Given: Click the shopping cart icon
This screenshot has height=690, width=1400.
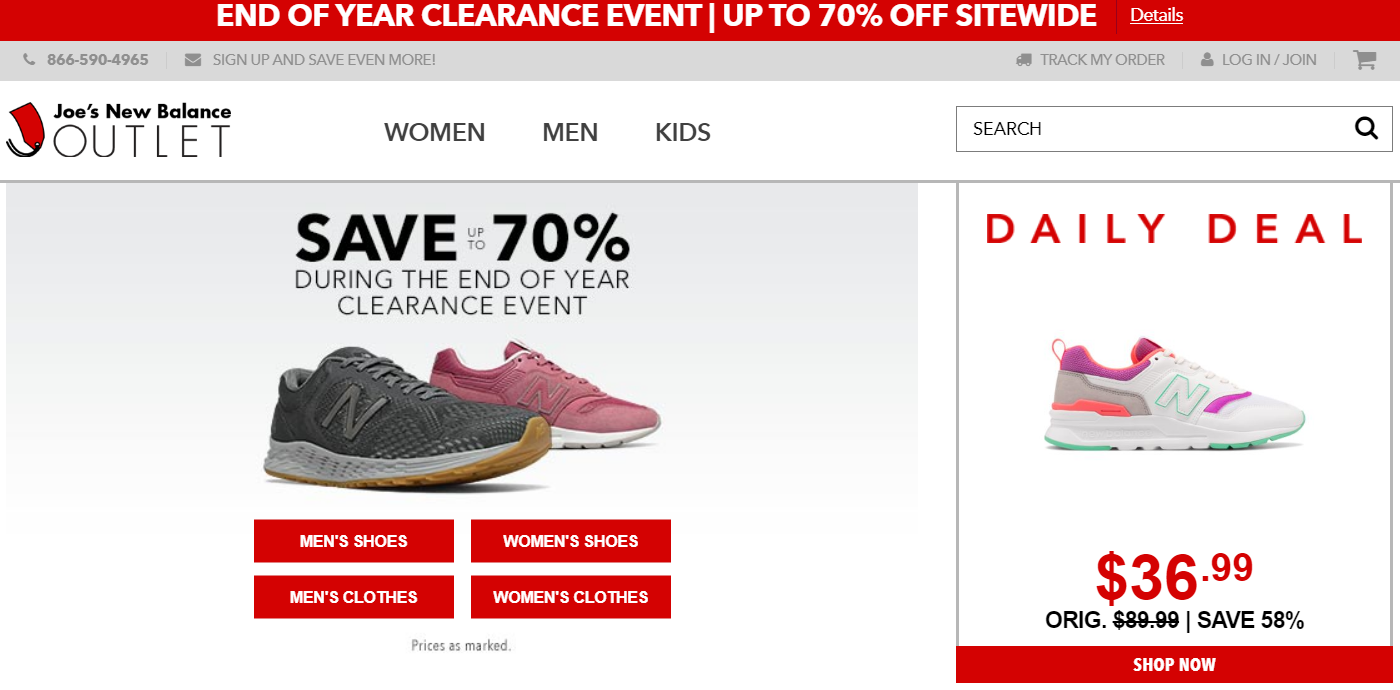Looking at the screenshot, I should 1365,60.
